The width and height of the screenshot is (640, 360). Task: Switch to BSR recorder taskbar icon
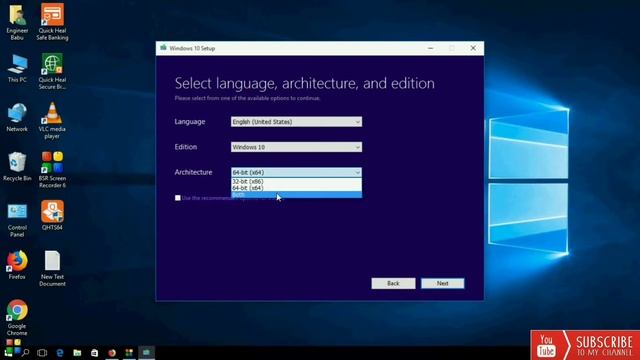[129, 353]
